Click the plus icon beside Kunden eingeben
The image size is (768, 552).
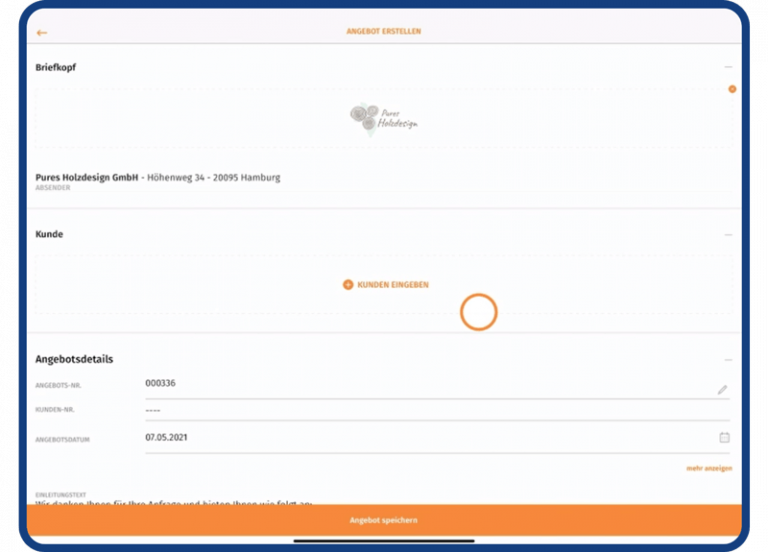click(x=348, y=285)
